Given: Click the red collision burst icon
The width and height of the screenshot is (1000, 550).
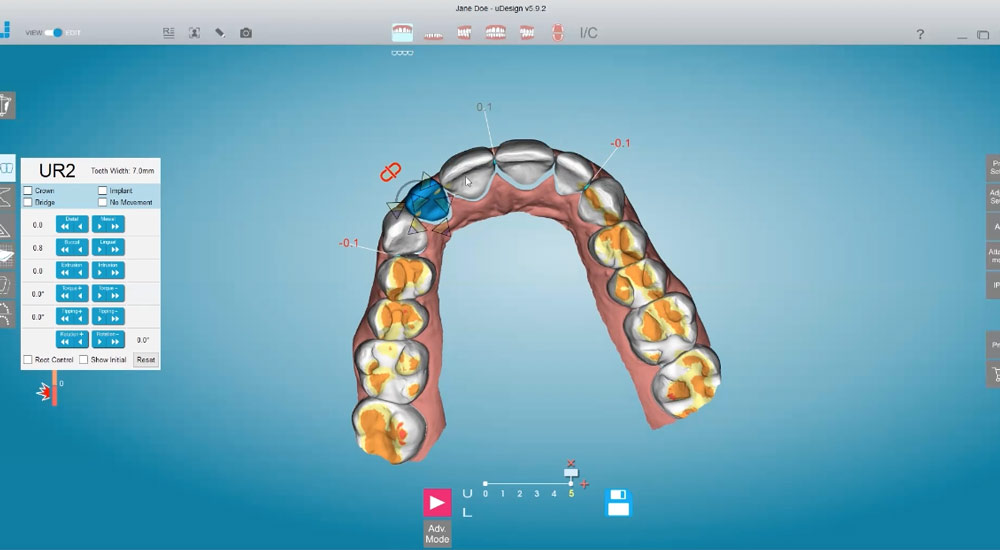Looking at the screenshot, I should [44, 392].
